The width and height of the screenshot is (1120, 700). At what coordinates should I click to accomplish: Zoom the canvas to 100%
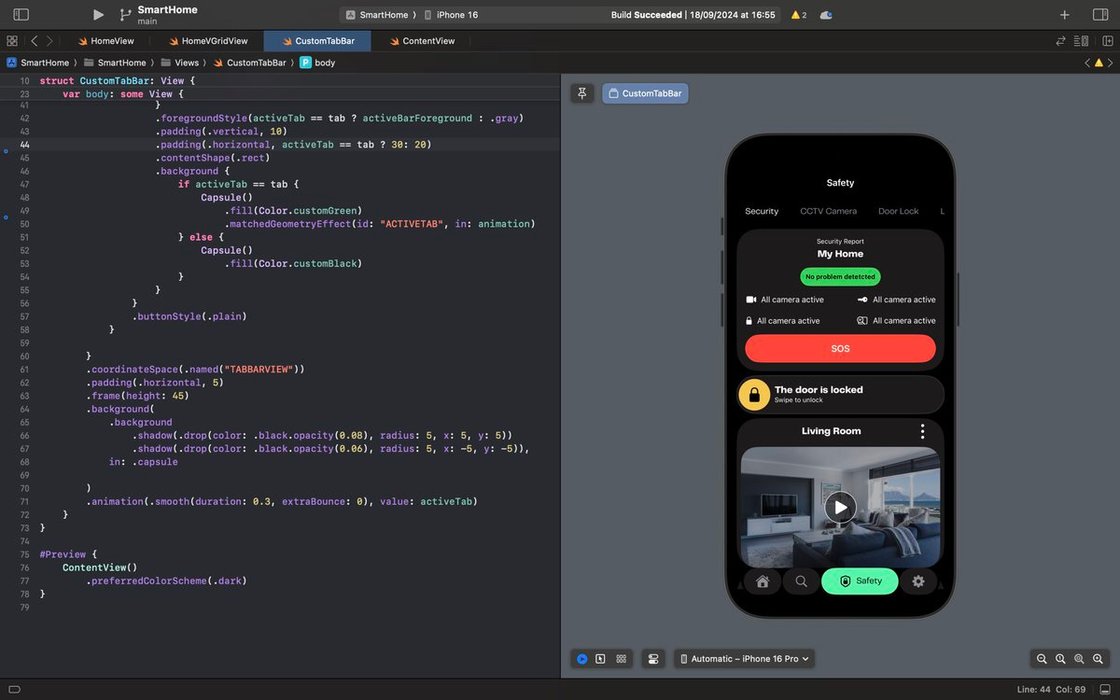coord(1060,659)
